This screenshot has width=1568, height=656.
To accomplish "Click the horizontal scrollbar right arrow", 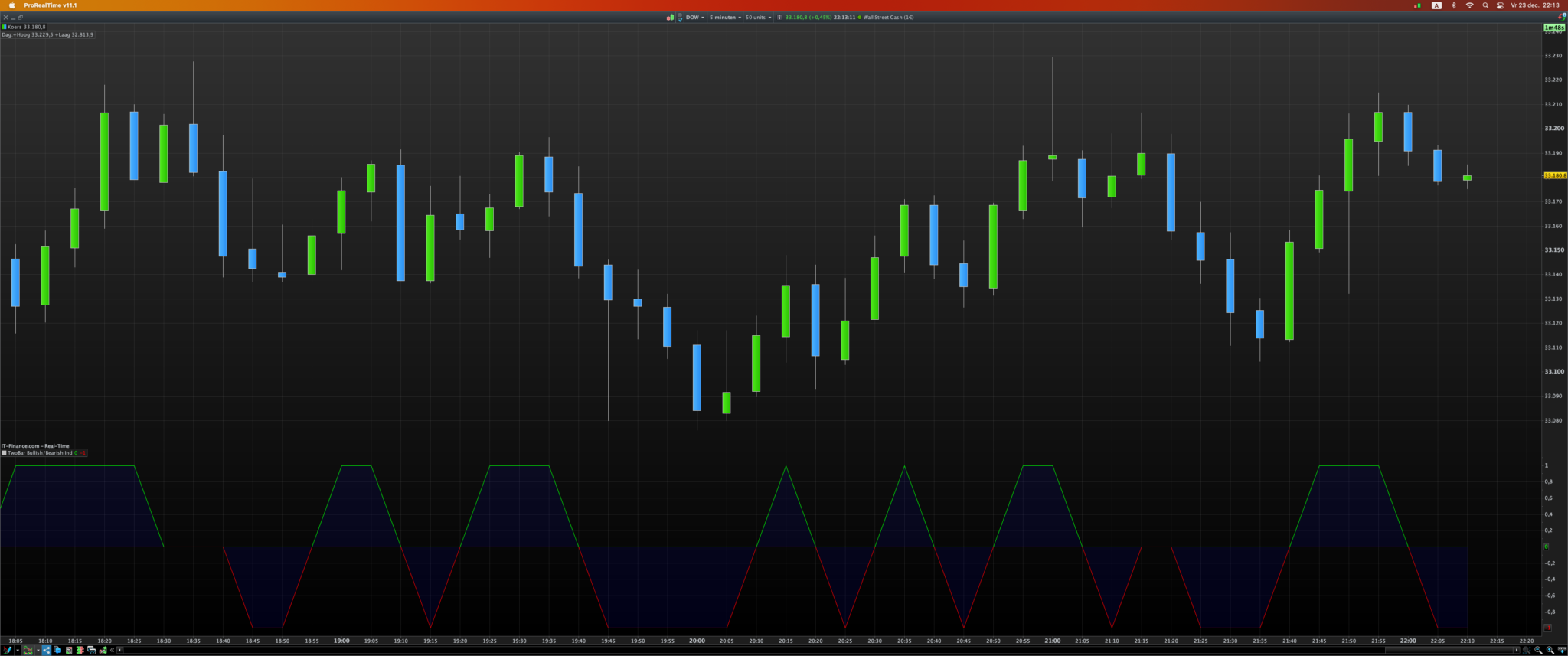I will point(1517,650).
